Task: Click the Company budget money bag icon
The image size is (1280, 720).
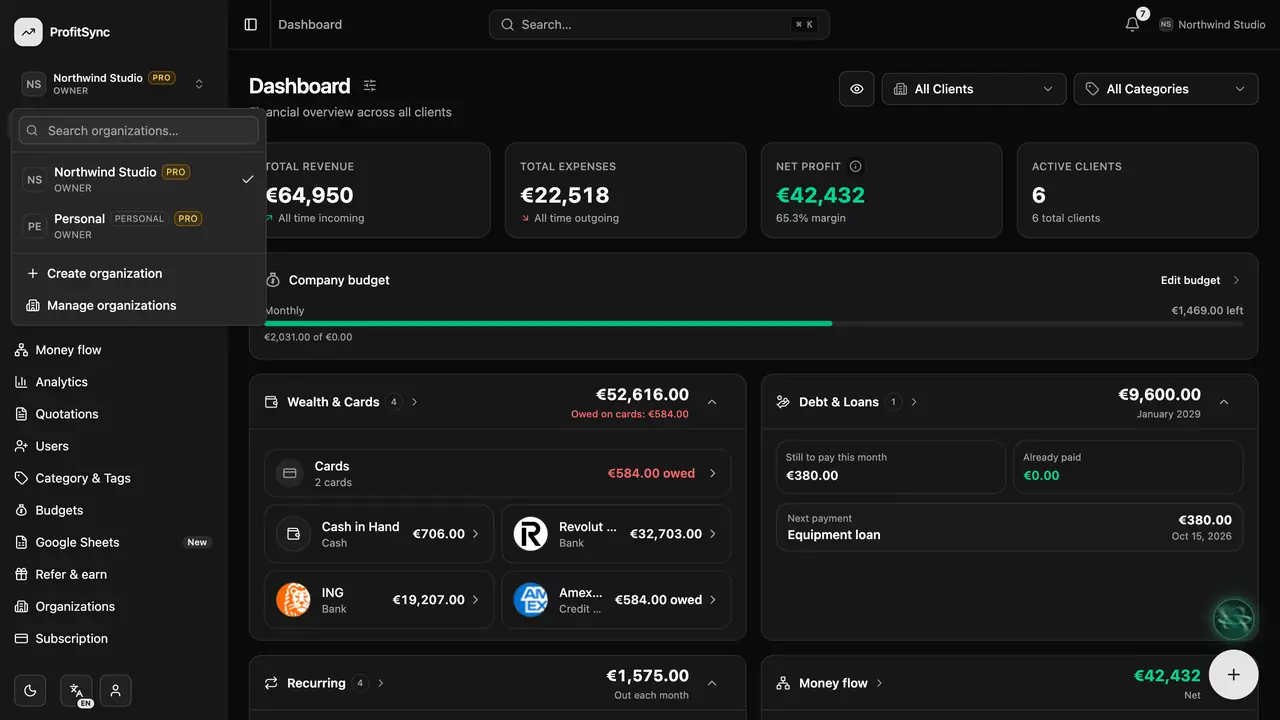Action: tap(272, 280)
